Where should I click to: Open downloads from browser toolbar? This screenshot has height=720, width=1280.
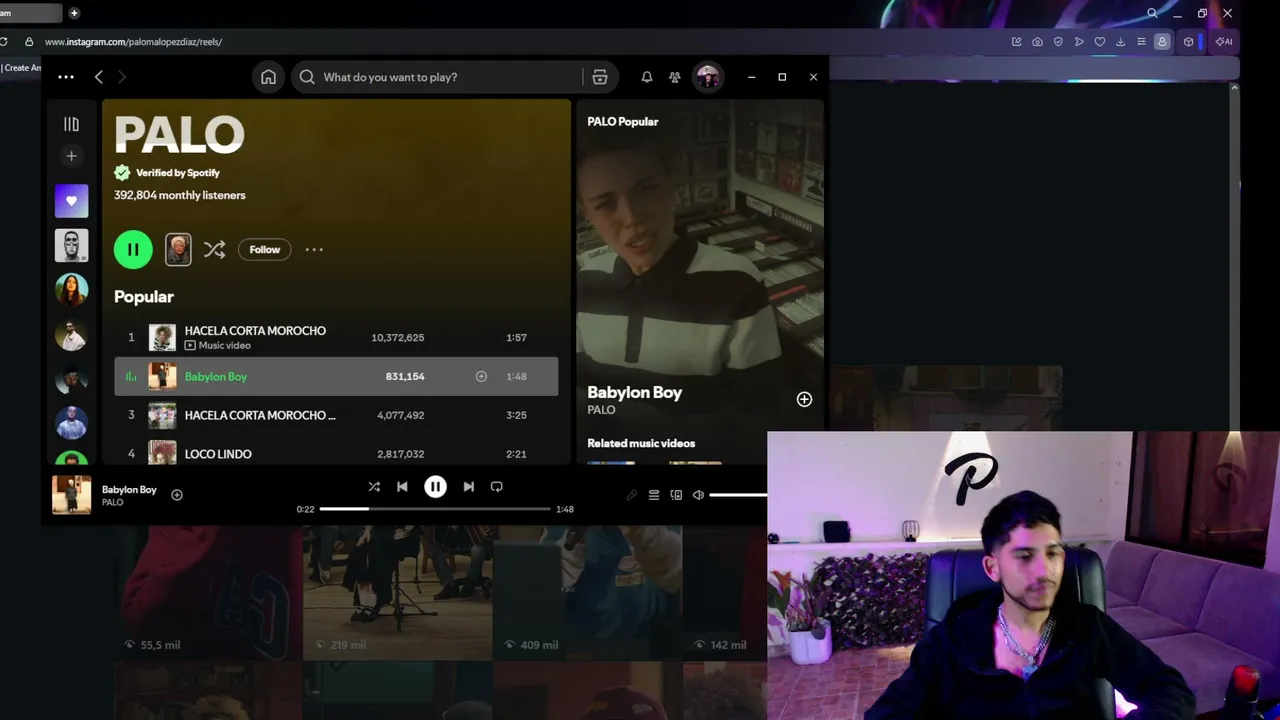[x=1120, y=42]
